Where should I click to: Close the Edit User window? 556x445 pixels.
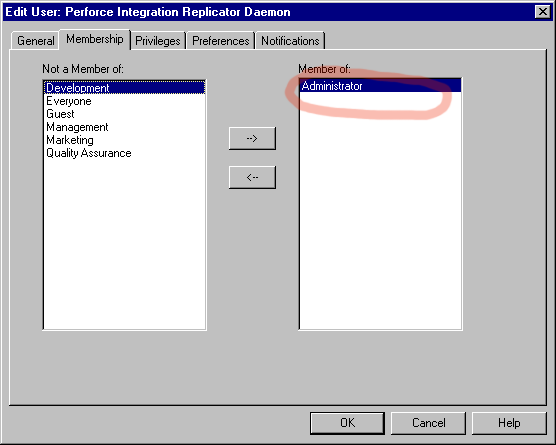[543, 12]
